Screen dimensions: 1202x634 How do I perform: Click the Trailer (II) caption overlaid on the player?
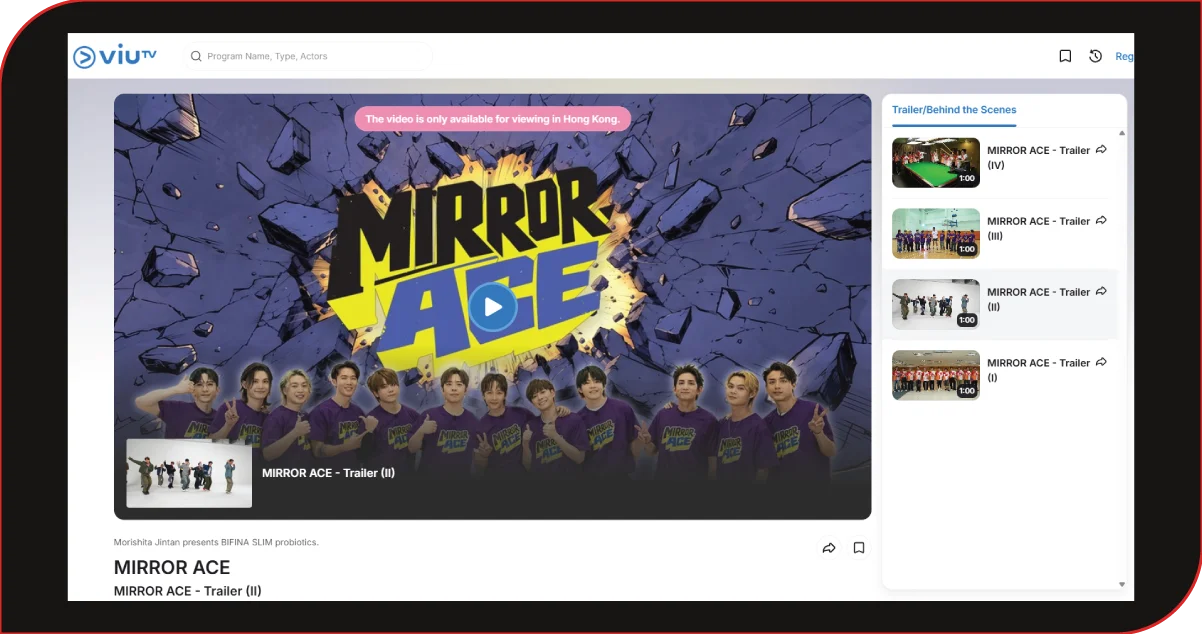328,473
